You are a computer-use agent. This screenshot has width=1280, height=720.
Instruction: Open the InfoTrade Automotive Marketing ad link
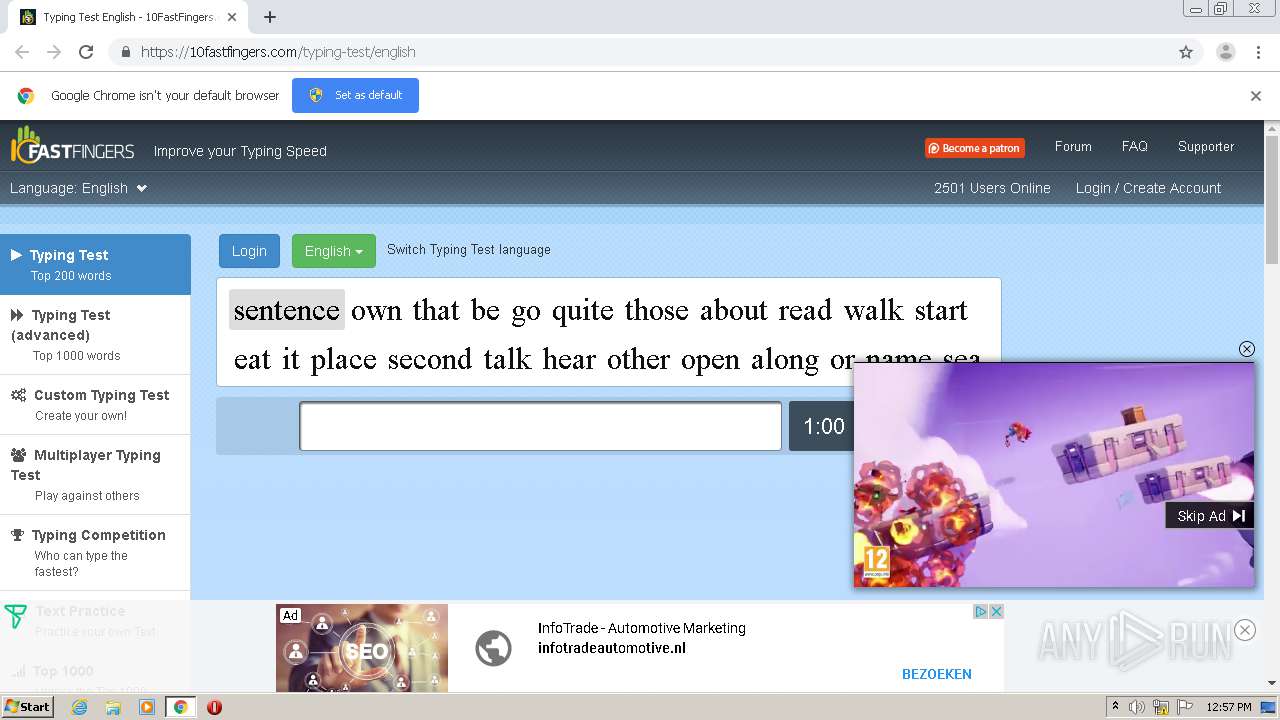641,628
